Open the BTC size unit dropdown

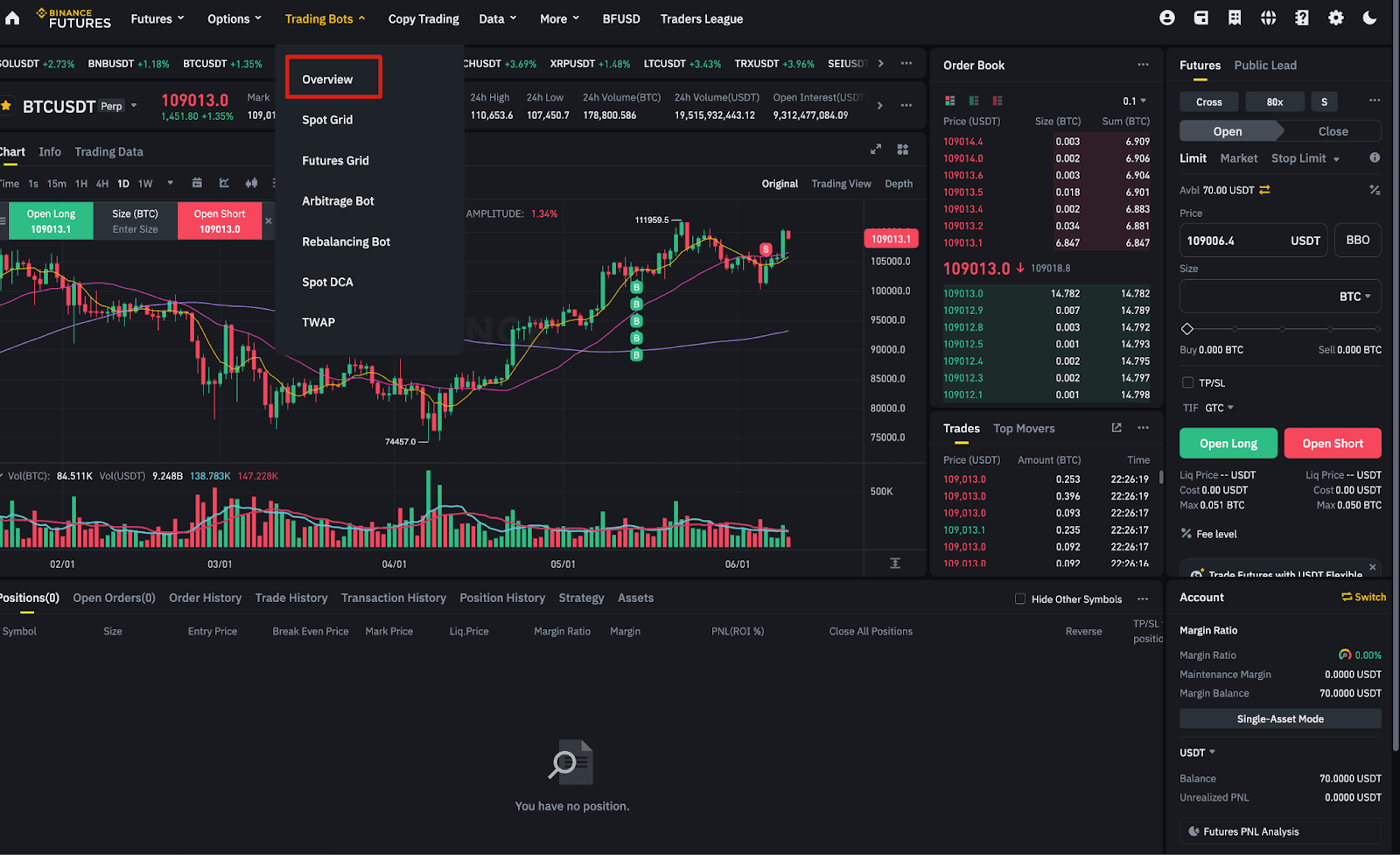1355,296
